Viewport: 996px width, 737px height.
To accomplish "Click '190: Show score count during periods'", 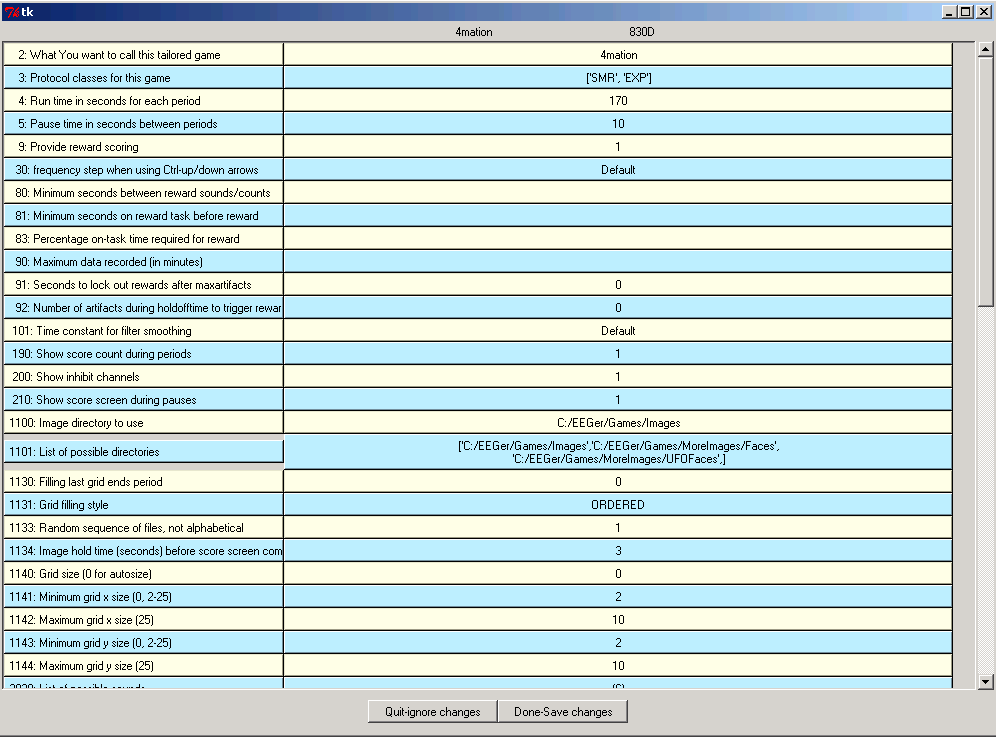I will (x=144, y=353).
